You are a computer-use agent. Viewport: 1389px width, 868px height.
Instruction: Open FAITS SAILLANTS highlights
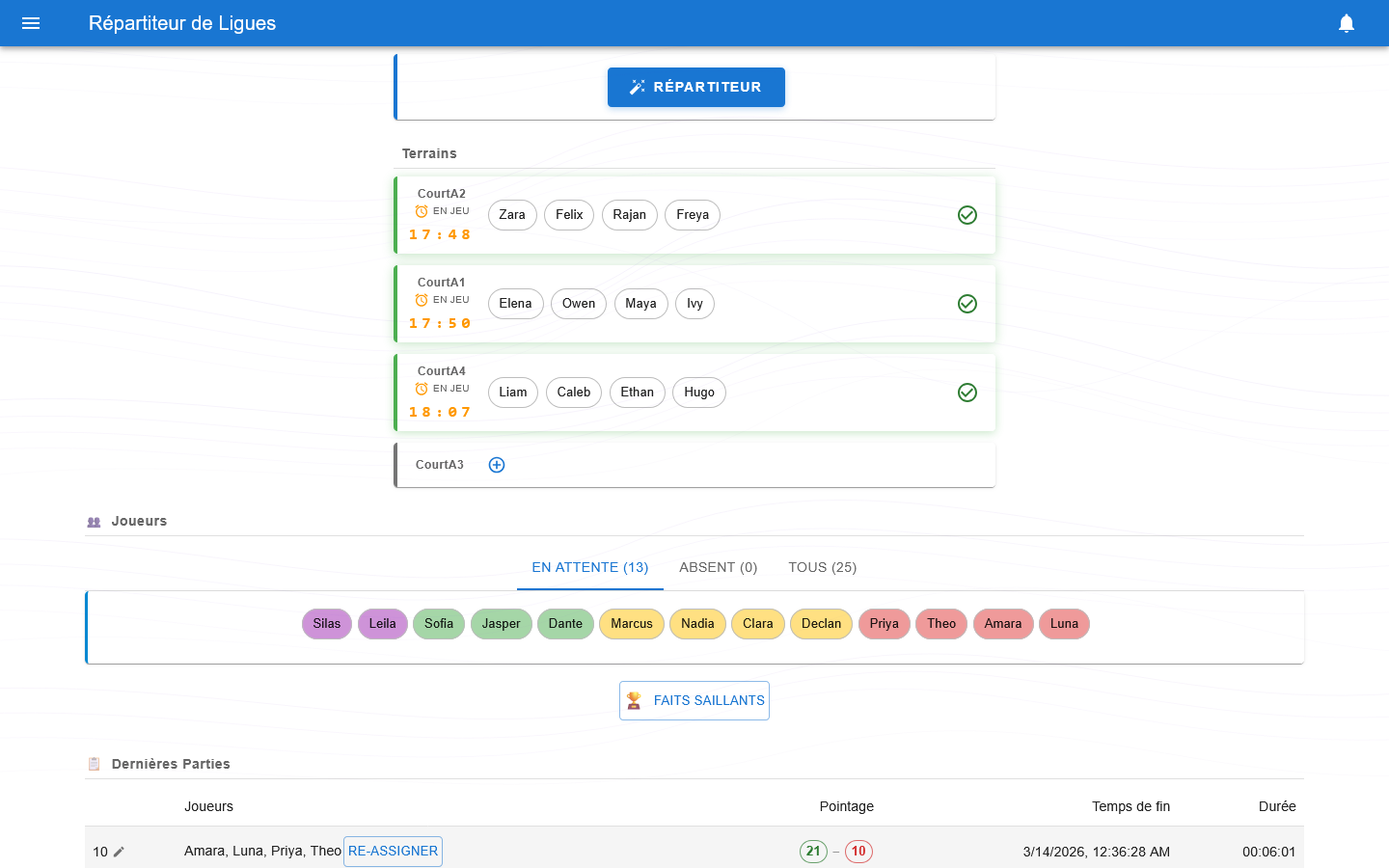click(708, 700)
